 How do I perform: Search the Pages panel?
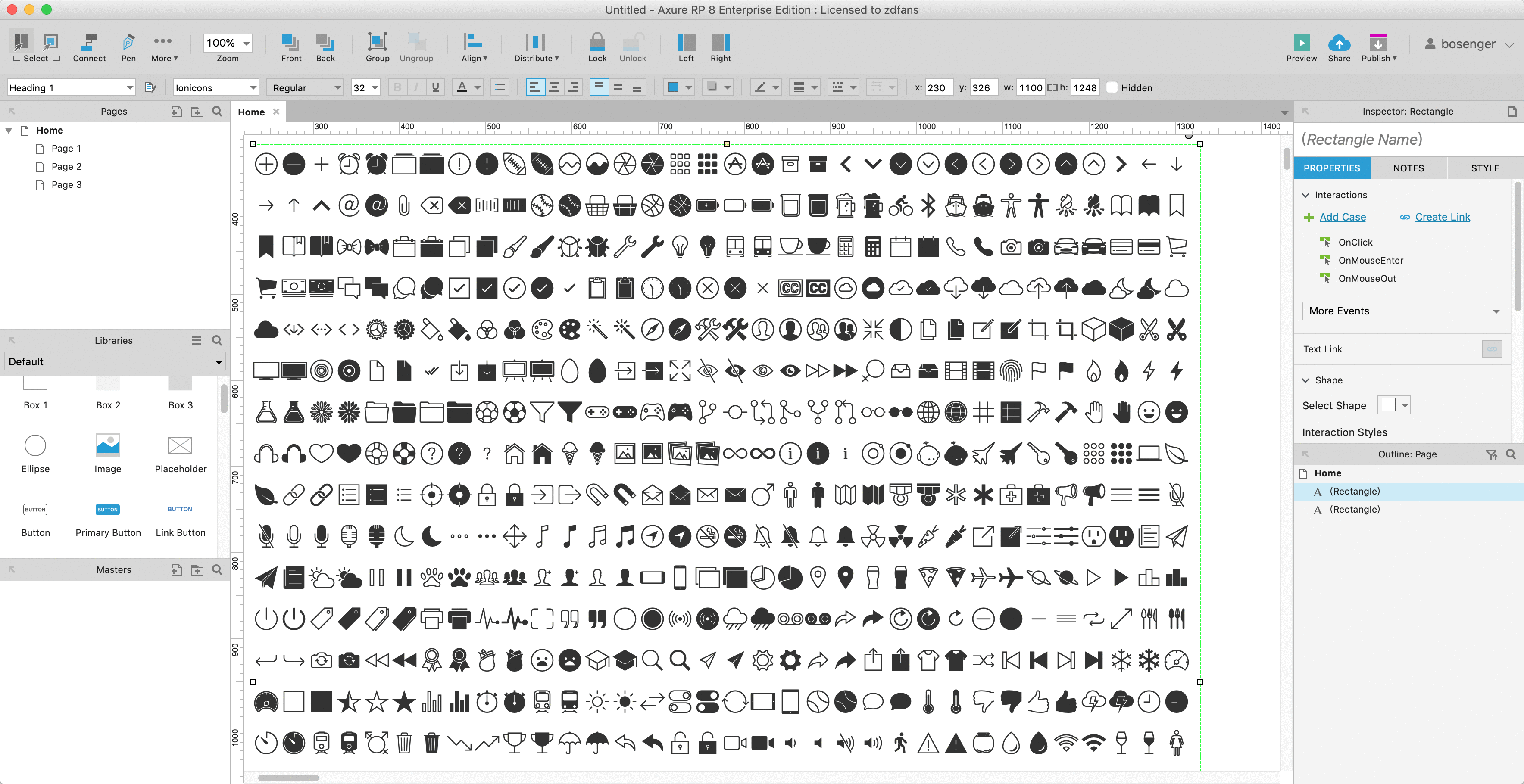[217, 111]
